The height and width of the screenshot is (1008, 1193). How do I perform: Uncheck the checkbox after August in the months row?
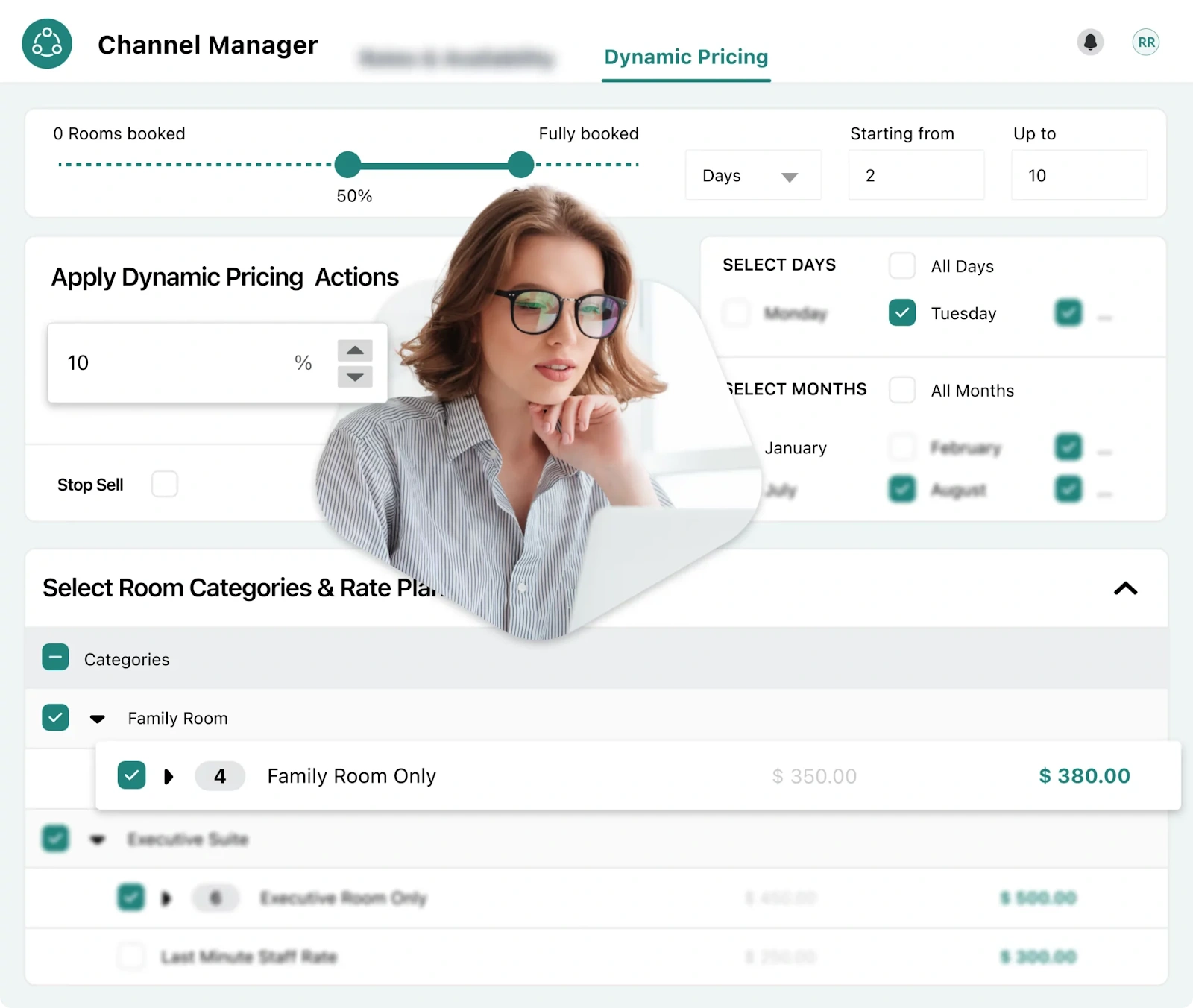[1068, 489]
